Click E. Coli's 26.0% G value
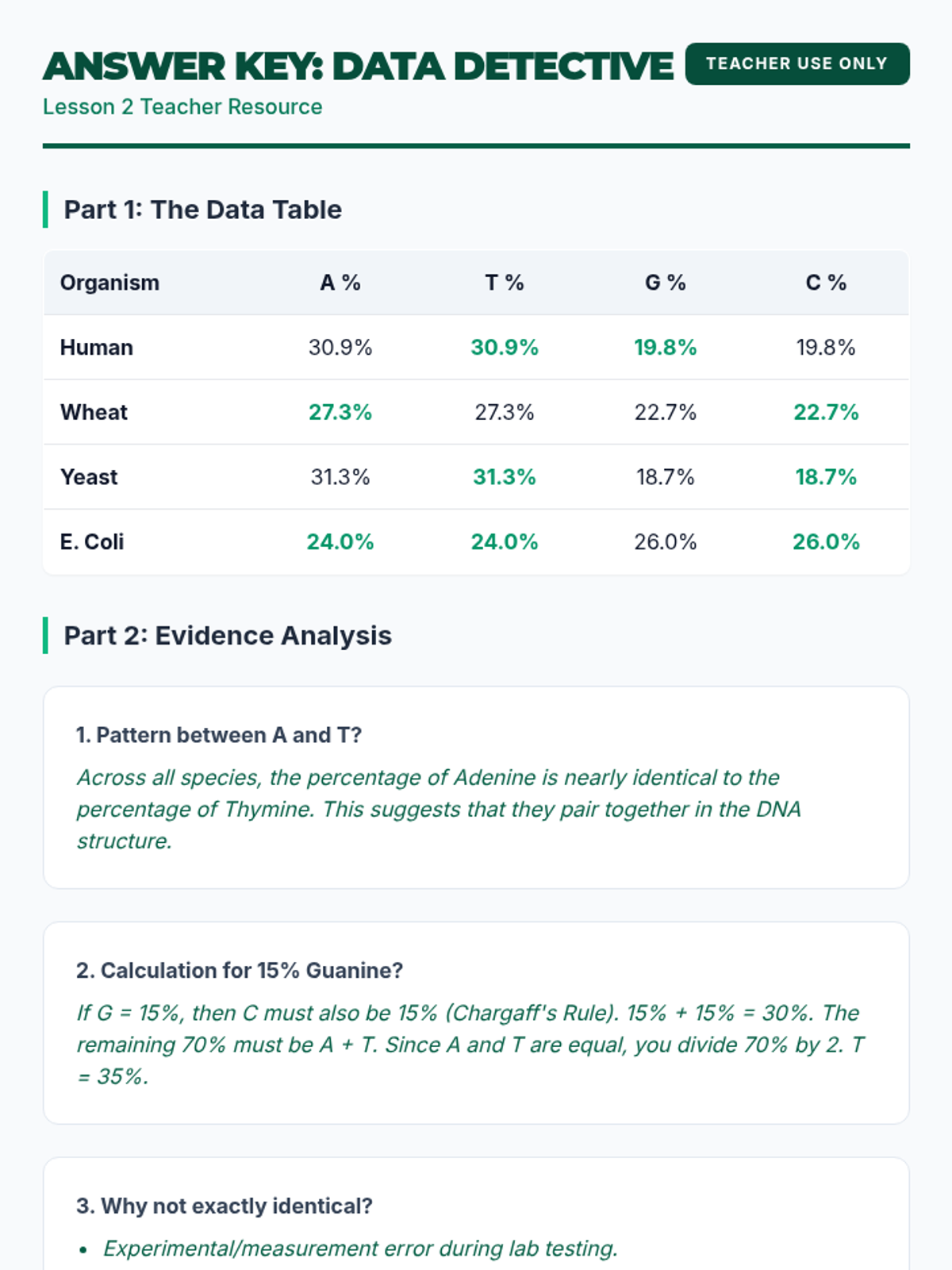952x1270 pixels. click(665, 542)
